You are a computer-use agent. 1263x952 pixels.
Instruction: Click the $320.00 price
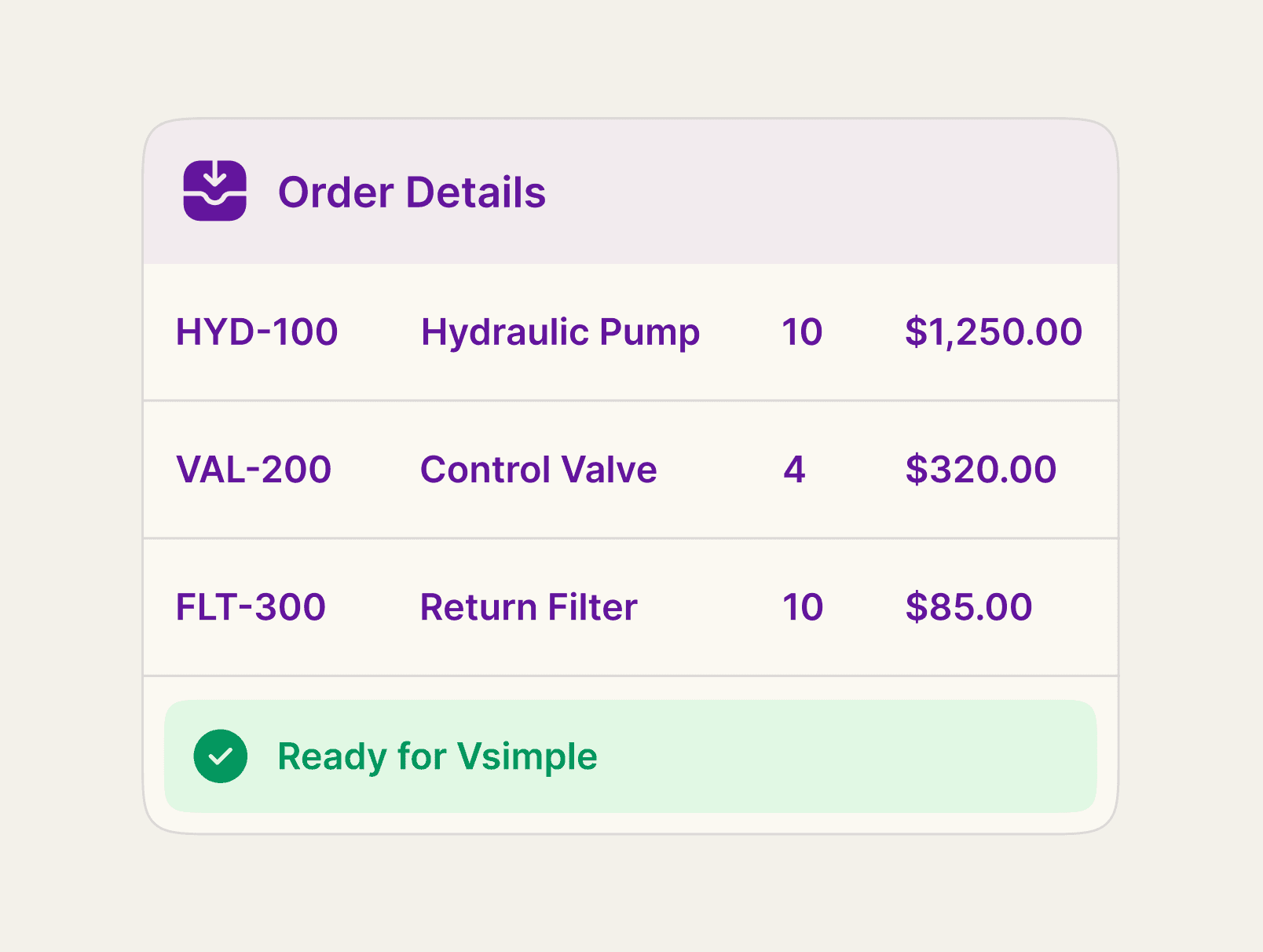981,470
